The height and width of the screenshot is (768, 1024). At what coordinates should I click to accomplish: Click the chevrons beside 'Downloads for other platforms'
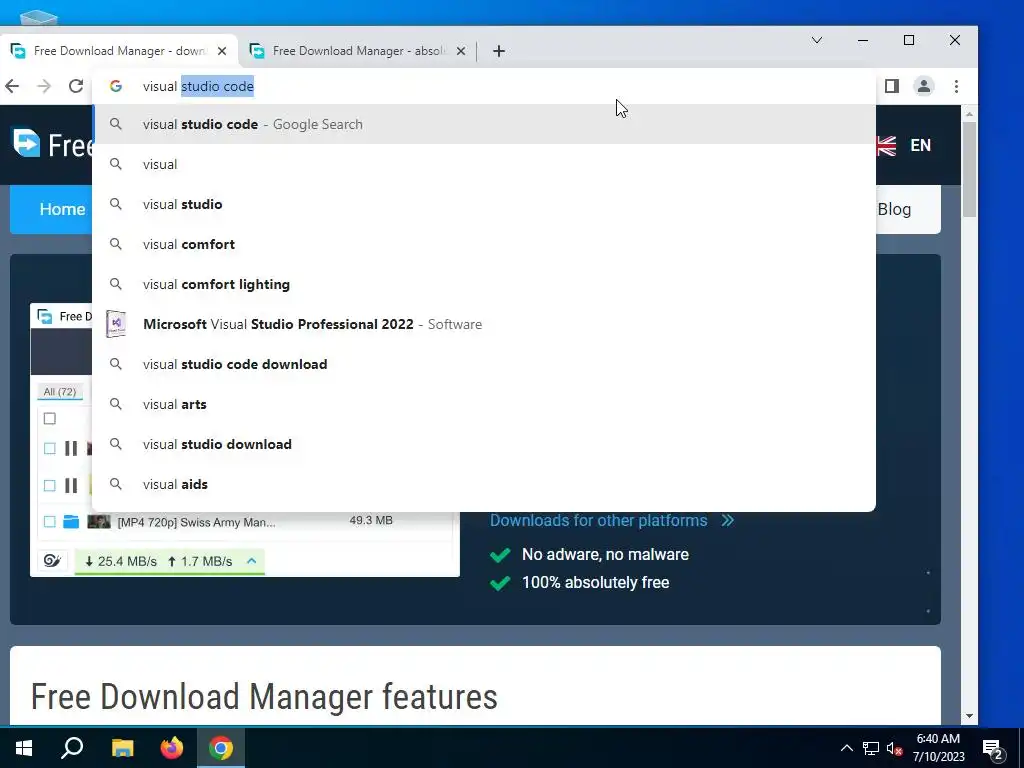[x=728, y=520]
